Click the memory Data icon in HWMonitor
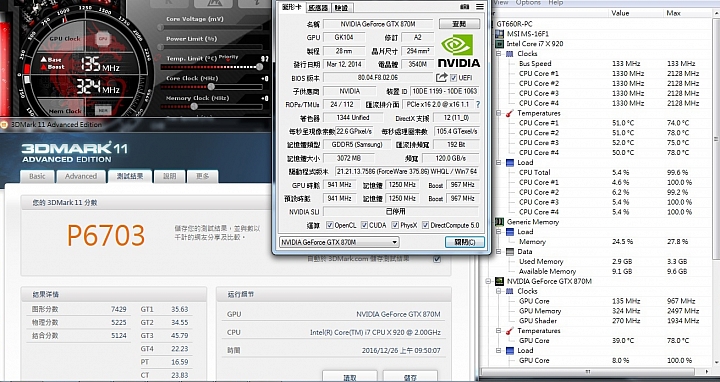 pyautogui.click(x=510, y=252)
